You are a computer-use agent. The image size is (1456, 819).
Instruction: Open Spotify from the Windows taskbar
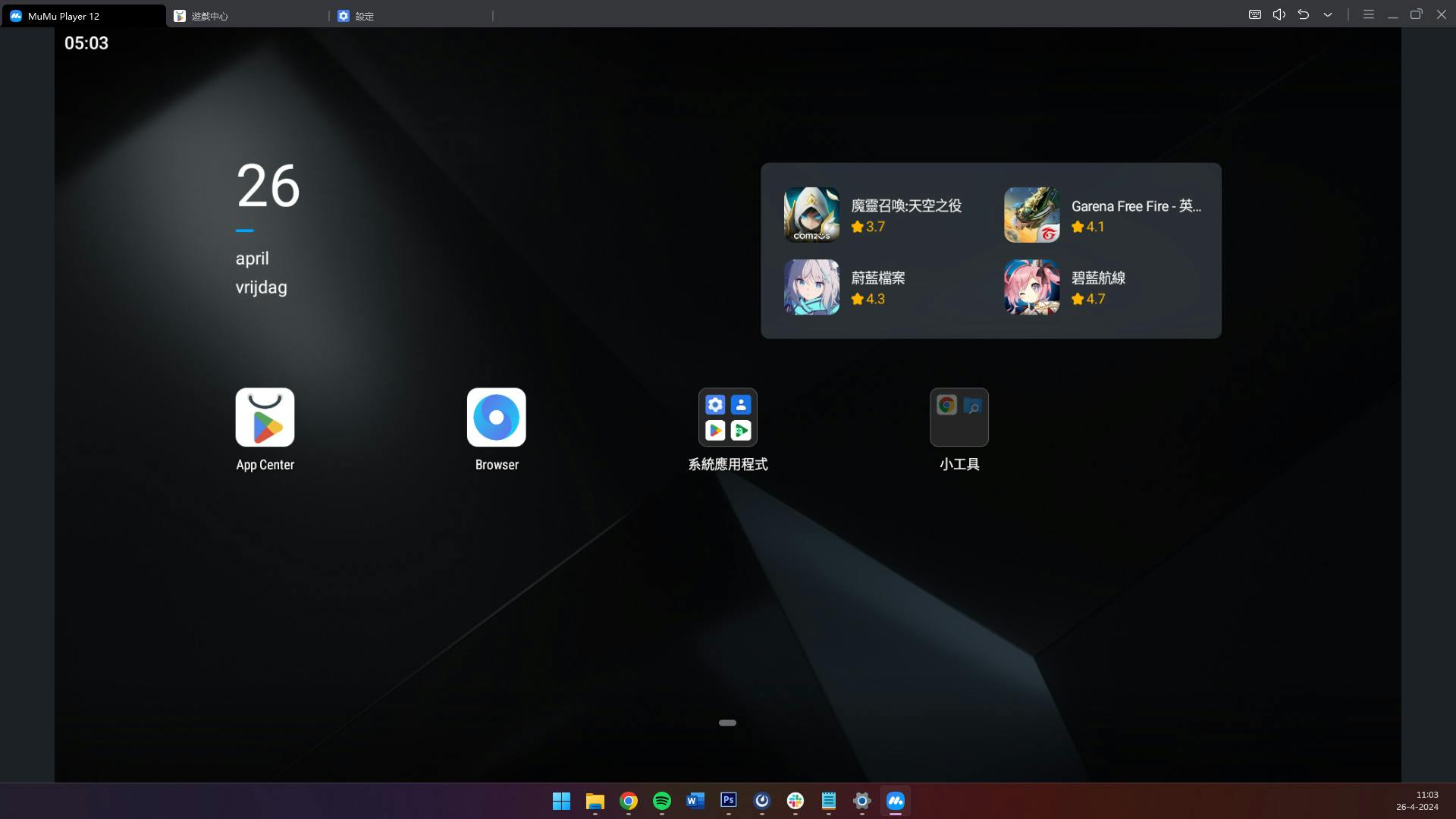point(661,801)
